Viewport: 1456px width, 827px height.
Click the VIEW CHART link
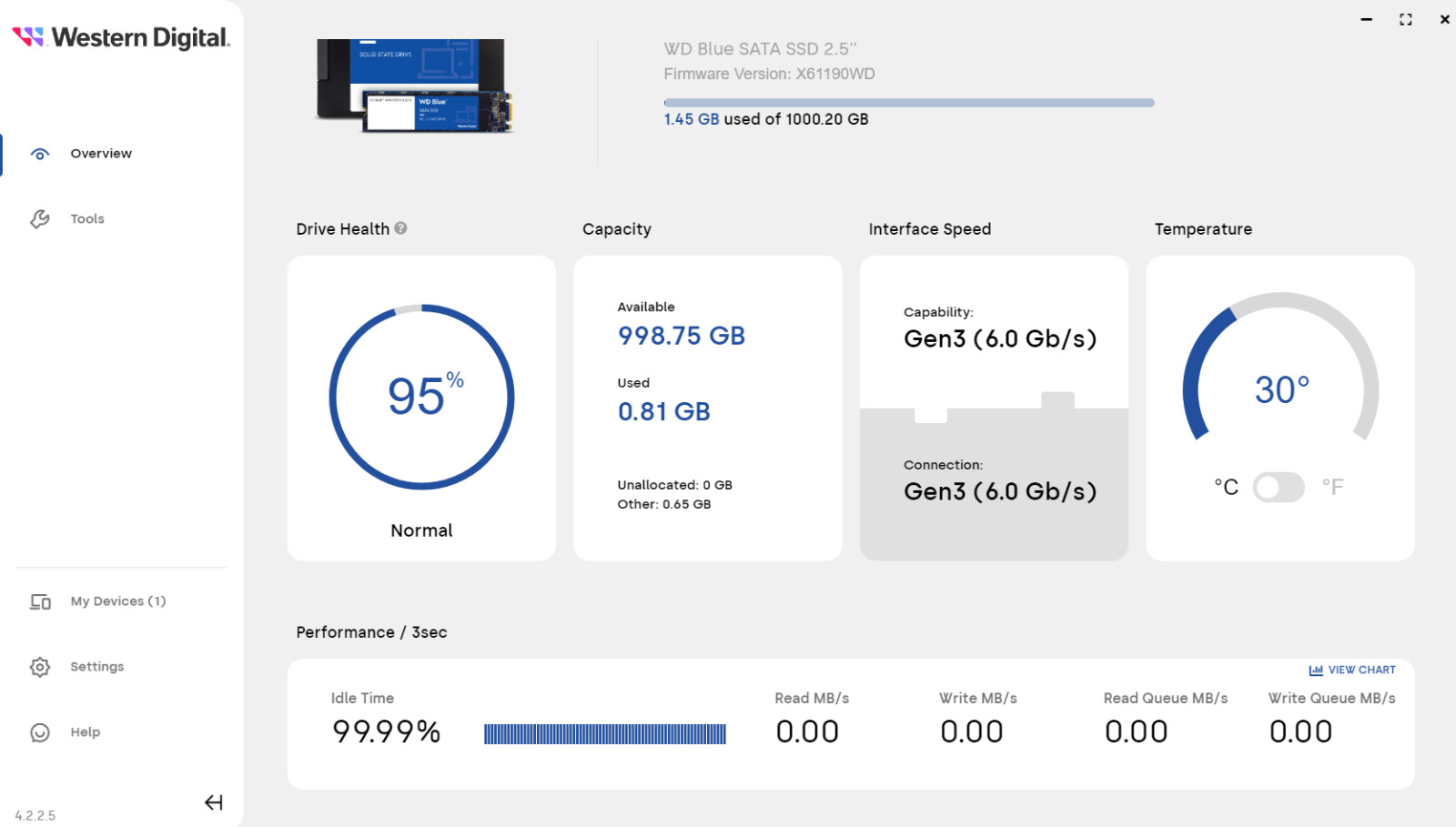(1361, 671)
